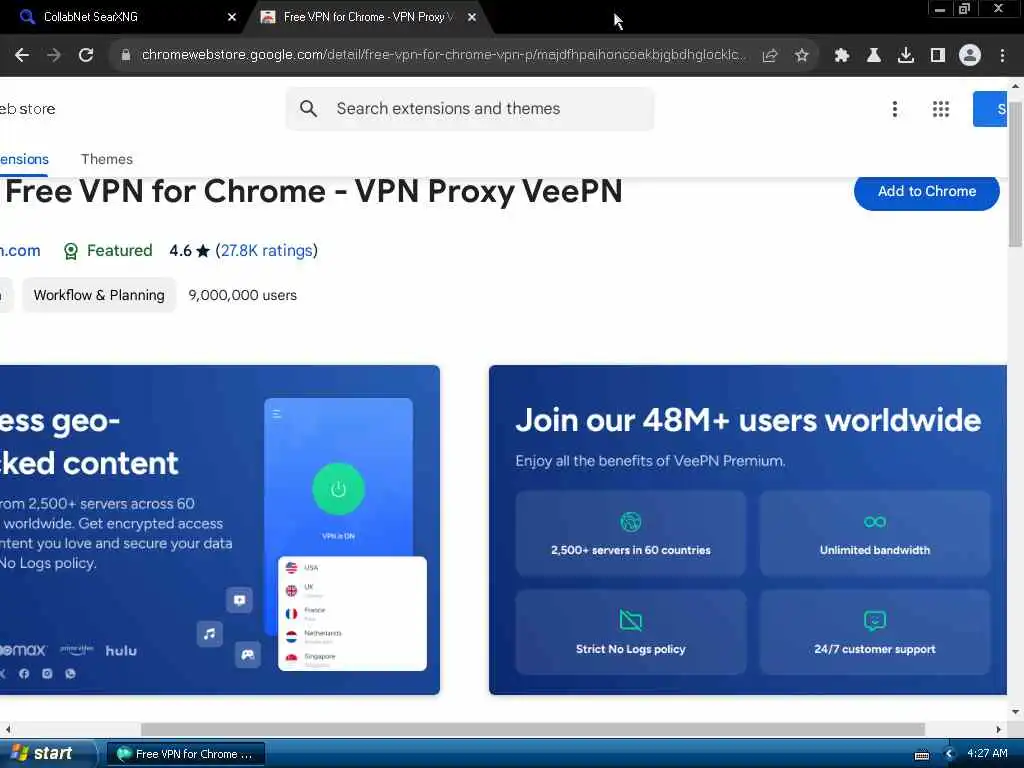Click the left arrow of the horizontal scrollbar
1024x768 pixels.
[7, 729]
